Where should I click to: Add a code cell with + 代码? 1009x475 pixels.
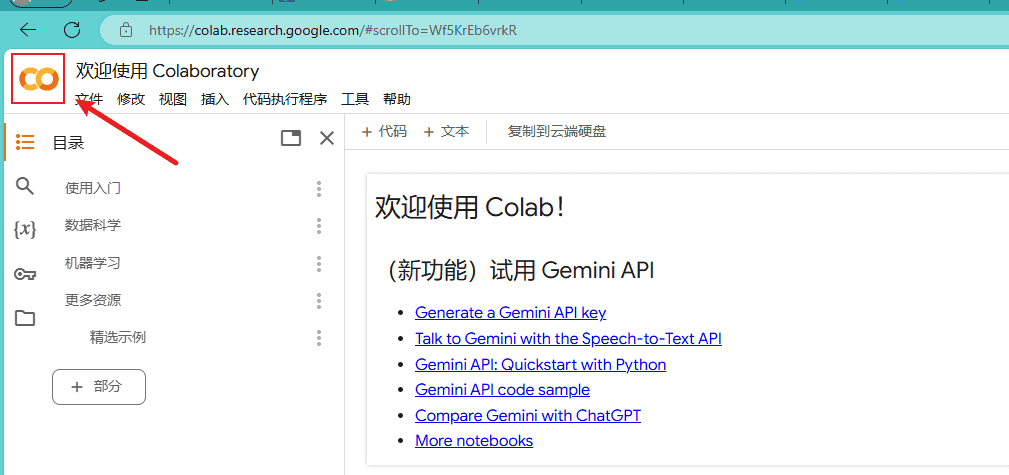tap(384, 132)
